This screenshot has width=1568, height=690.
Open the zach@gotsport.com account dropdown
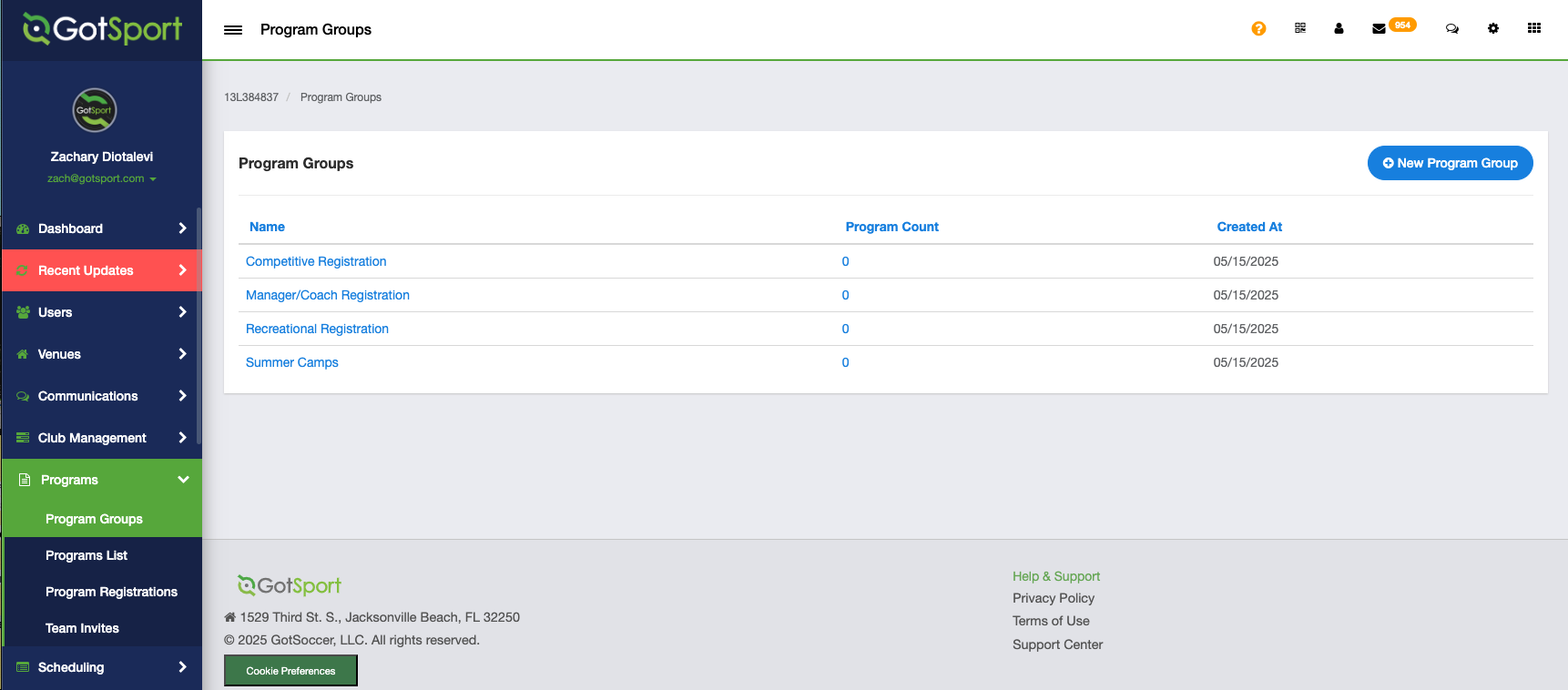point(102,178)
